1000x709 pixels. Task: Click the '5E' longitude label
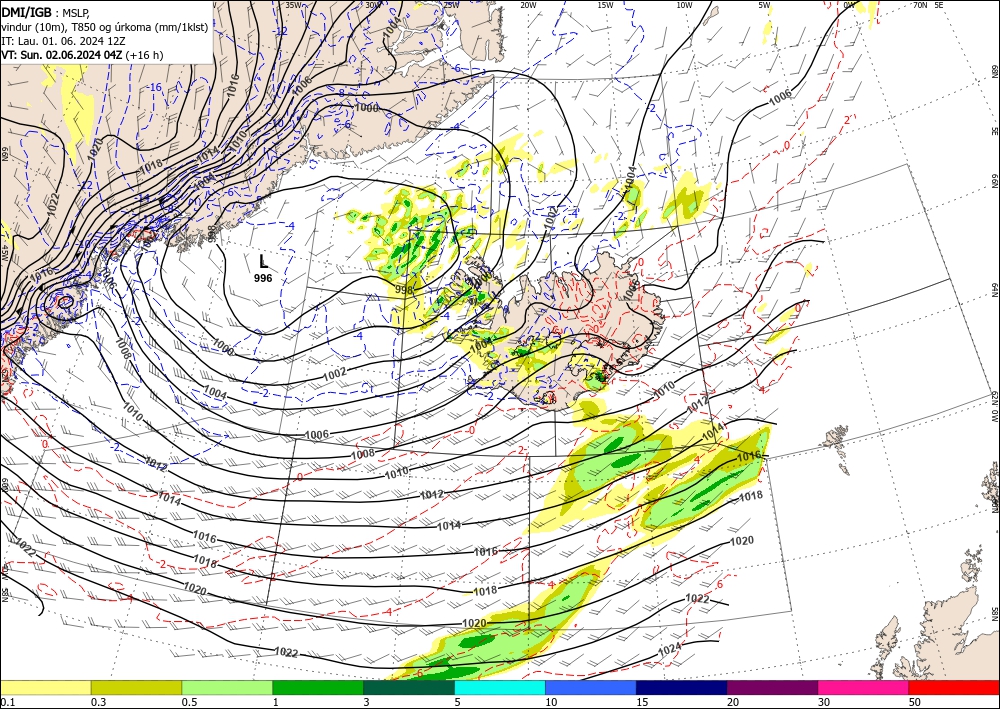[939, 4]
